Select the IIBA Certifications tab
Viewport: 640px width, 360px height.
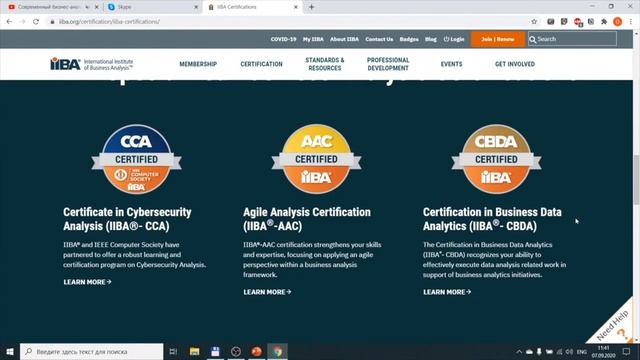point(252,7)
